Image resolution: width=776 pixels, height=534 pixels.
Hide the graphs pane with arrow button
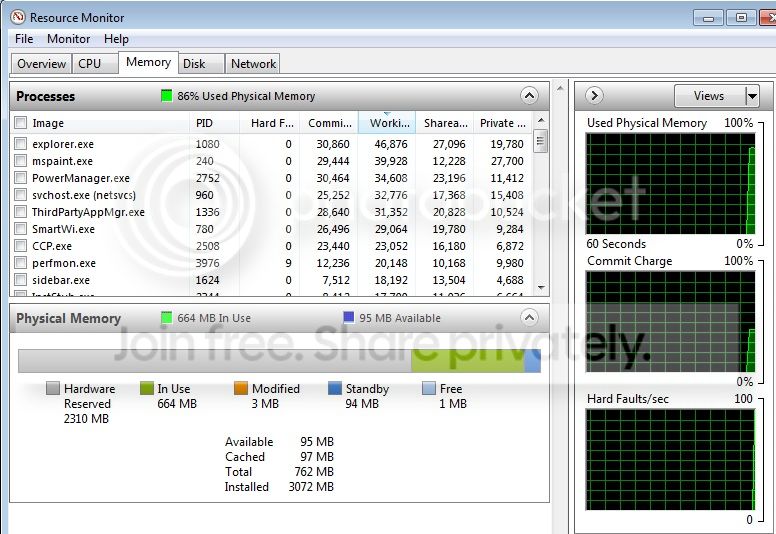pyautogui.click(x=594, y=96)
